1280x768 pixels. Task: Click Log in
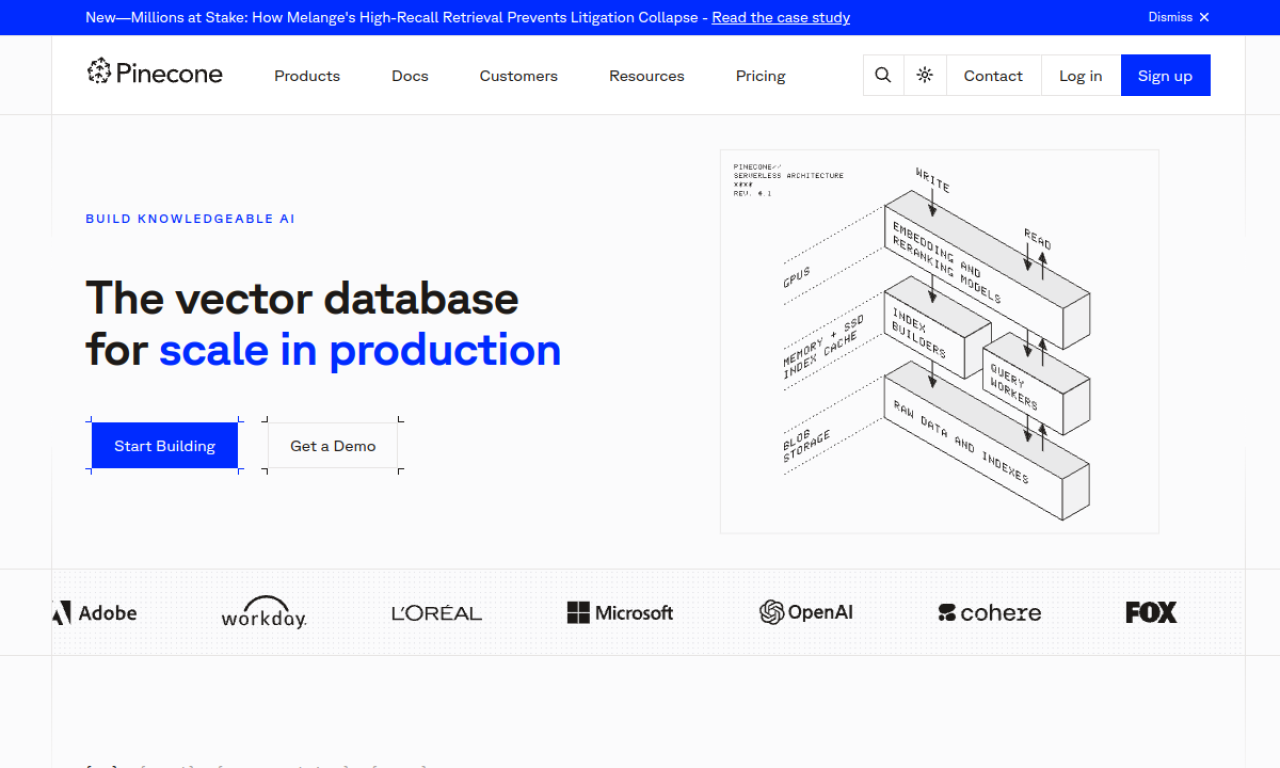click(x=1080, y=76)
